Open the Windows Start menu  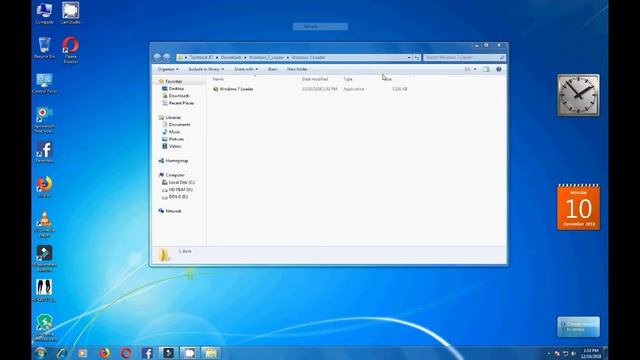[40, 353]
